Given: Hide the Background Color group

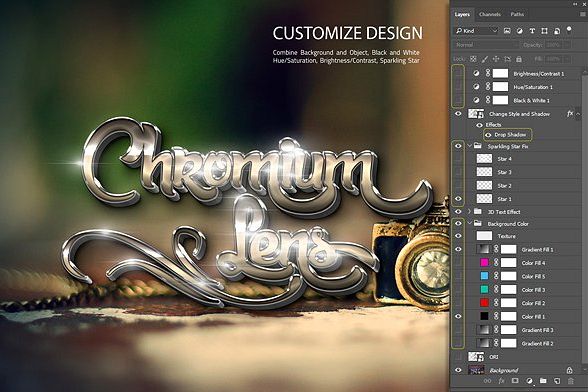Looking at the screenshot, I should click(458, 224).
